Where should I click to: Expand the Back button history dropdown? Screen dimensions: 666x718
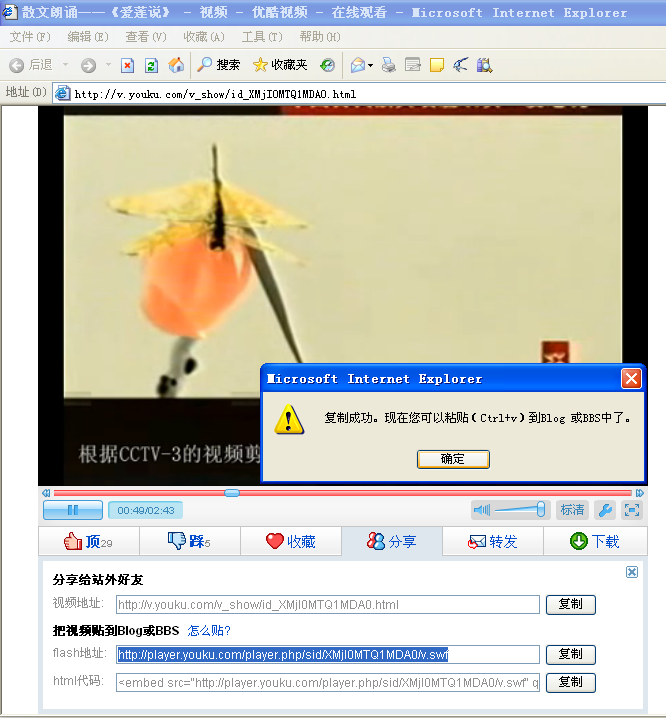(x=66, y=65)
